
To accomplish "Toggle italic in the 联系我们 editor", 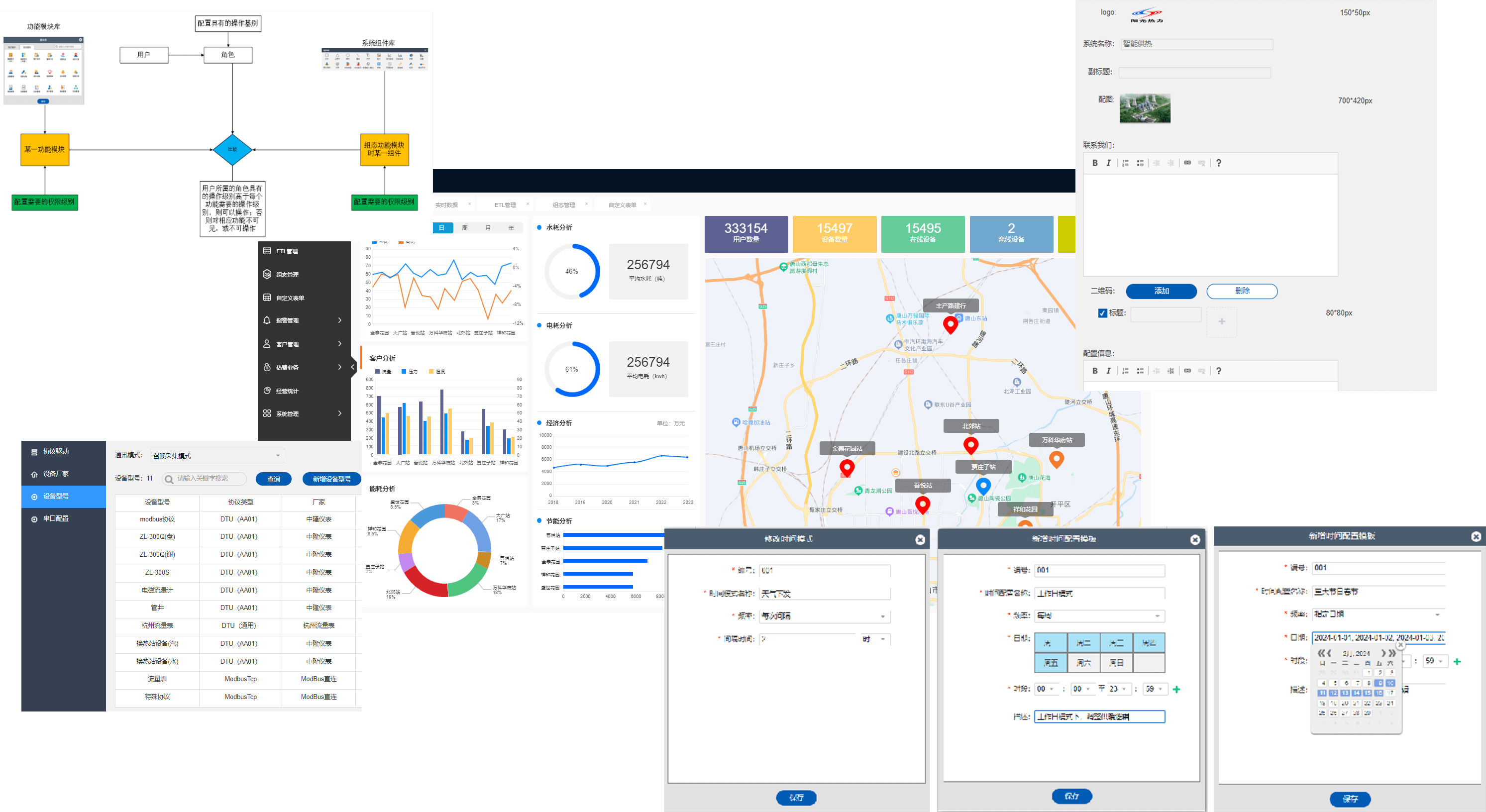I will point(1108,163).
